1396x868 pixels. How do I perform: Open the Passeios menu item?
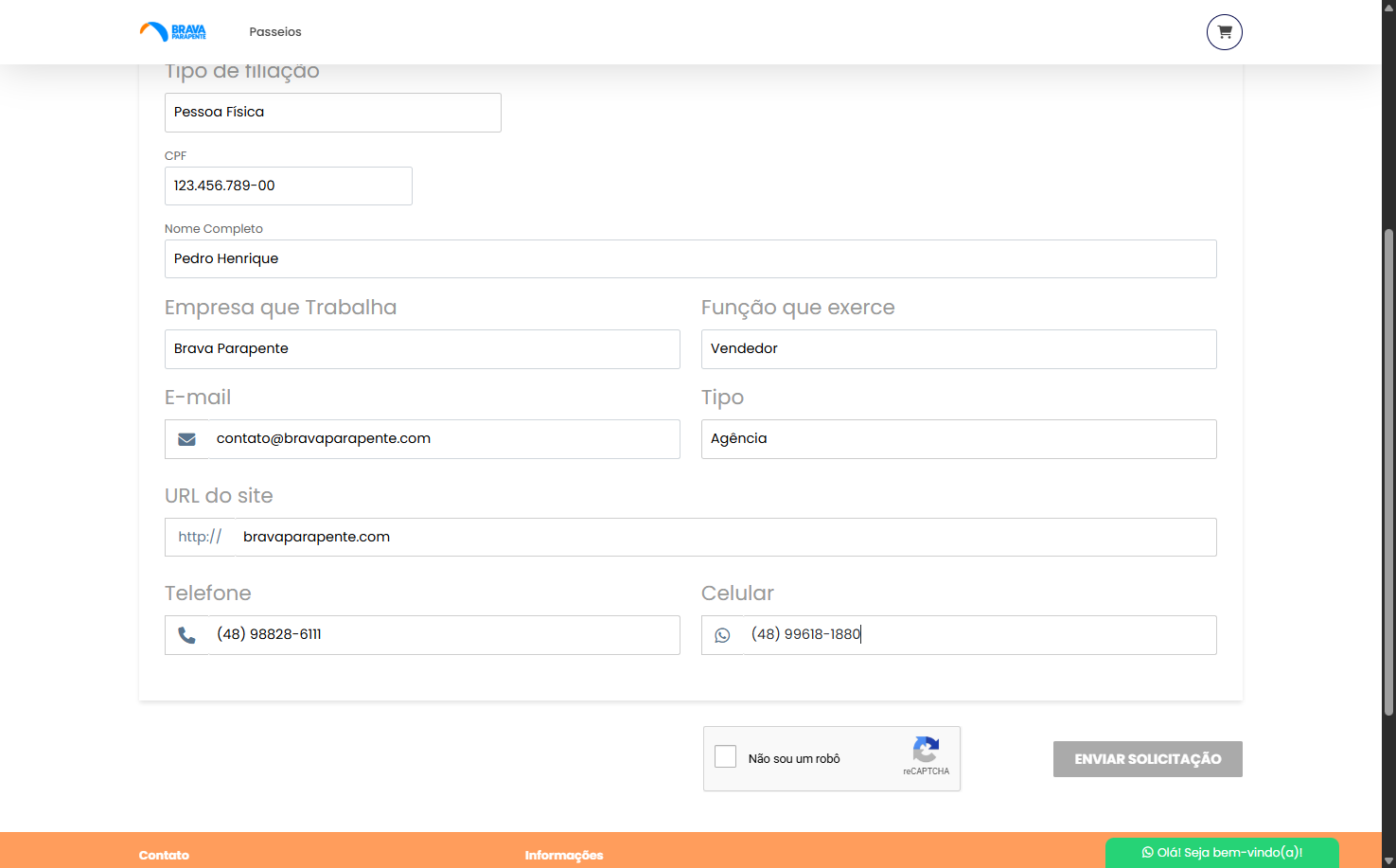coord(275,32)
